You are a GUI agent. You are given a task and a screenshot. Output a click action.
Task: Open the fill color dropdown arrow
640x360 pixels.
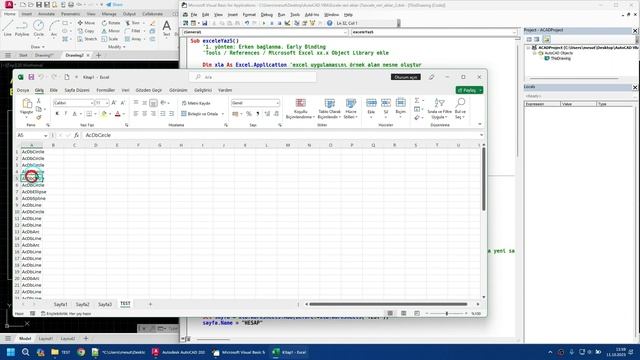[x=110, y=114]
